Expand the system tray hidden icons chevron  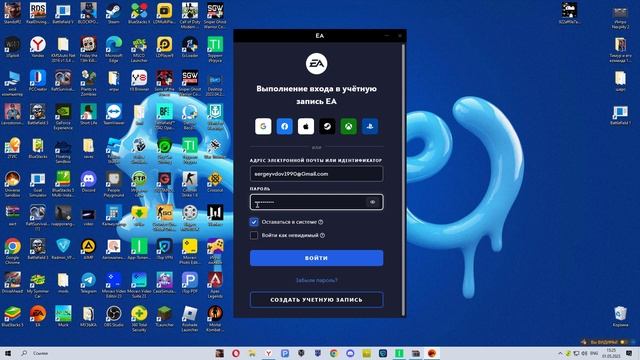point(560,353)
